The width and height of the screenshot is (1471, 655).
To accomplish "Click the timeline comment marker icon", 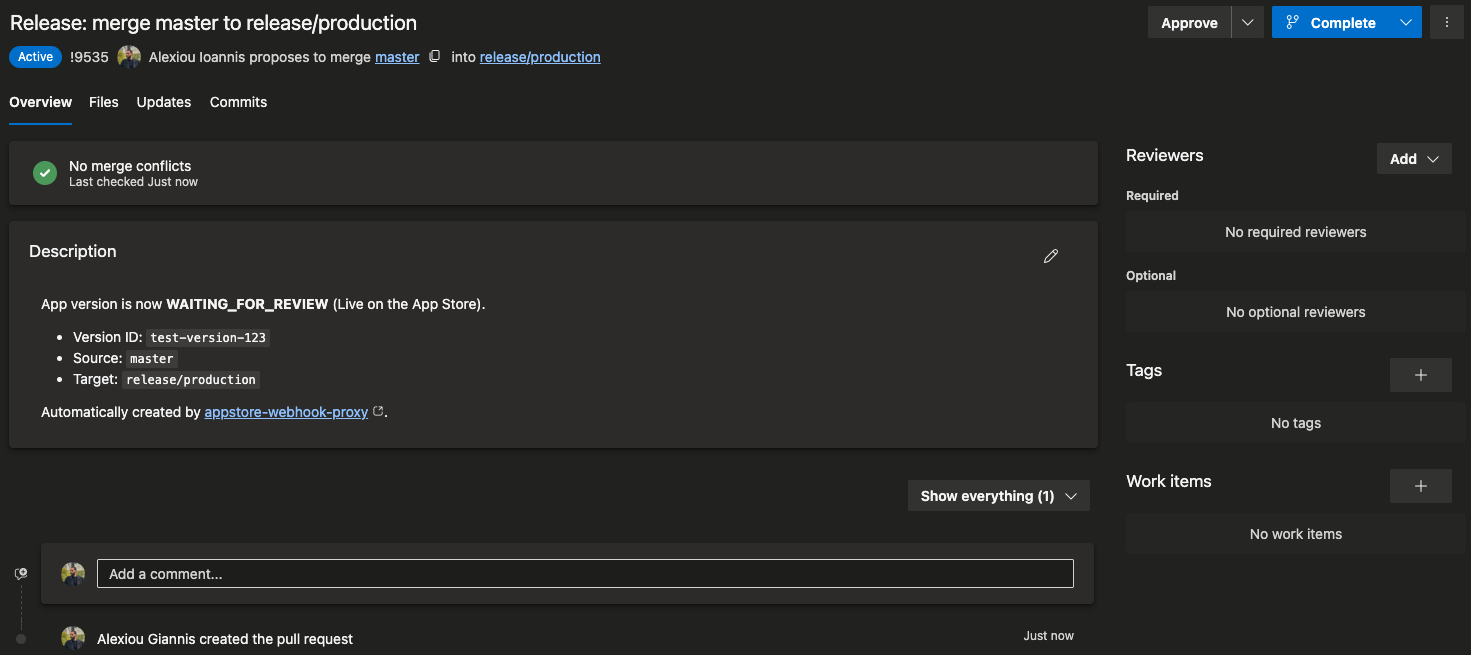I will coord(21,574).
